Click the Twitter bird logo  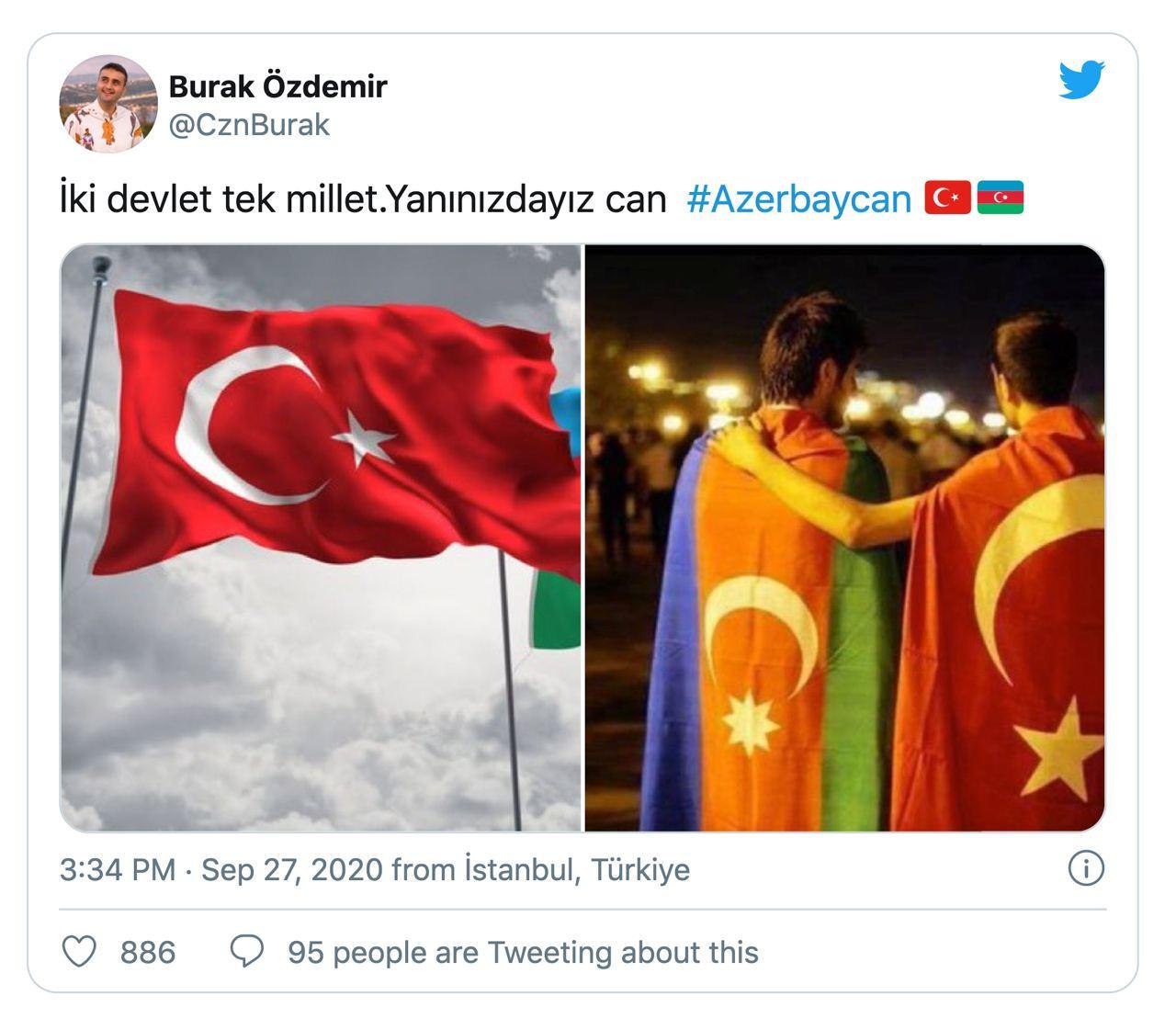1081,80
